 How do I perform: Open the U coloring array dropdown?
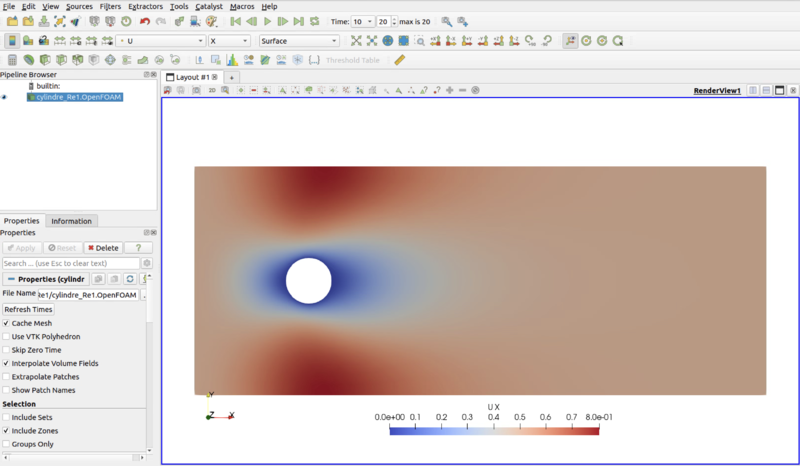[x=161, y=41]
